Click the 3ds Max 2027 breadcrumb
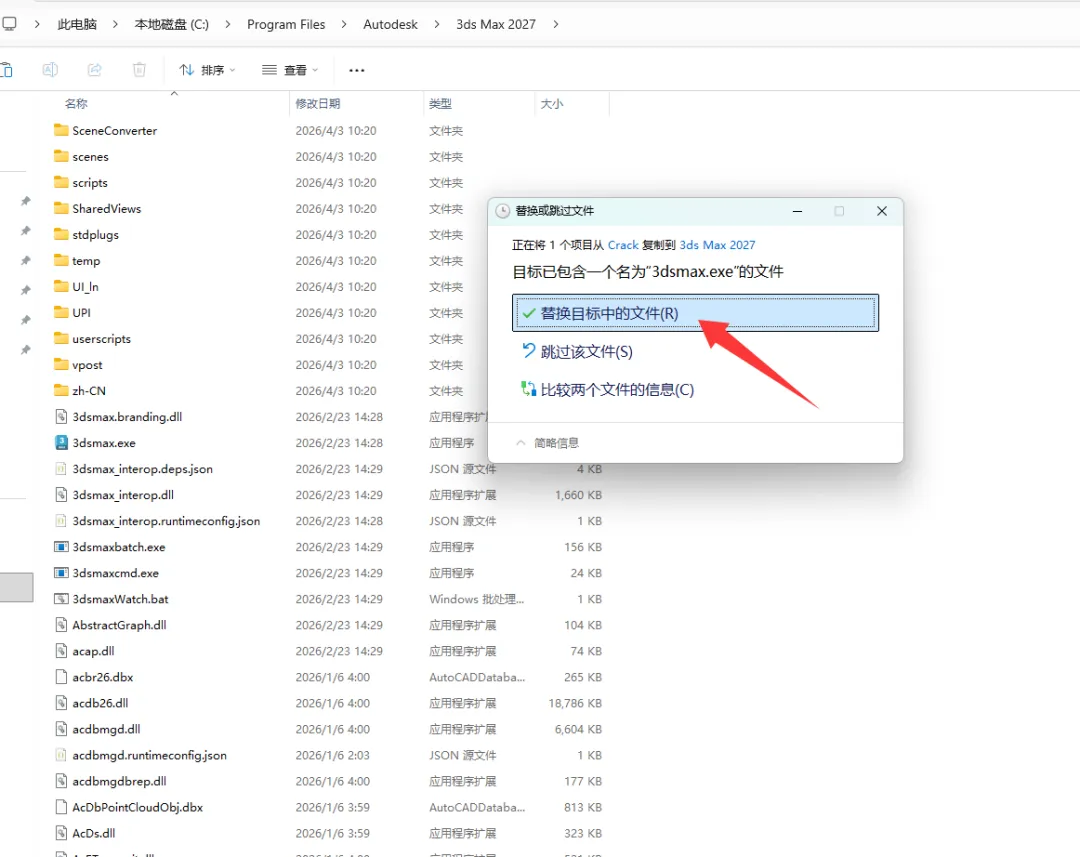Image resolution: width=1080 pixels, height=857 pixels. 496,24
